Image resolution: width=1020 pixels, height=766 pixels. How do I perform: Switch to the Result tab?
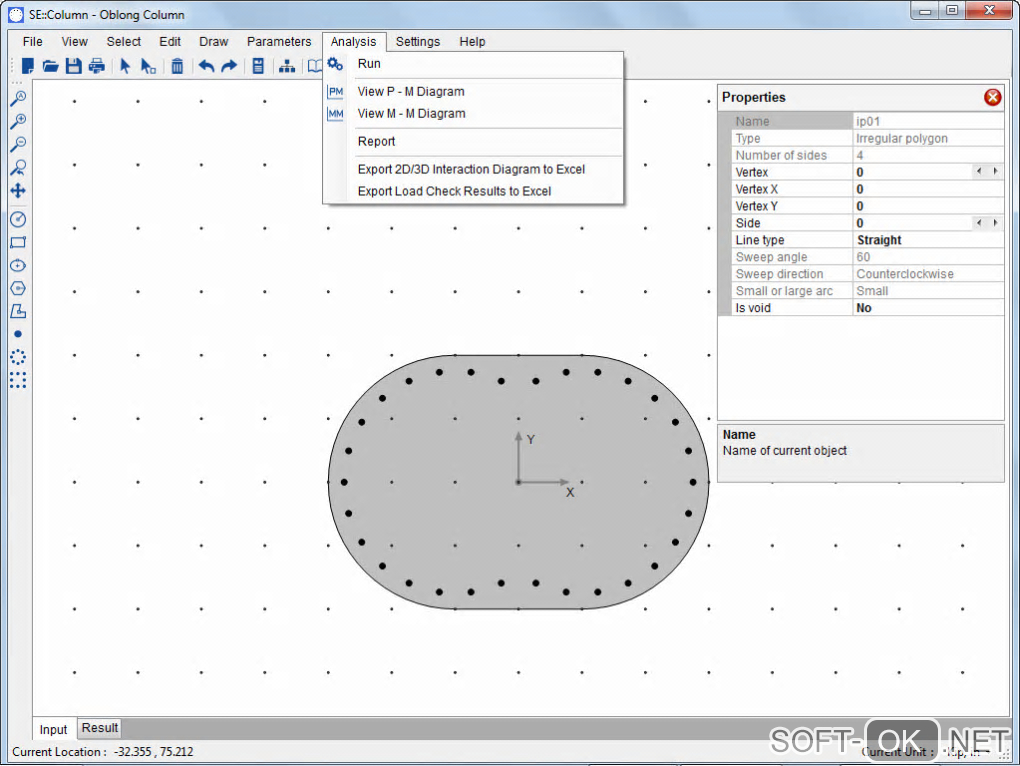coord(99,728)
